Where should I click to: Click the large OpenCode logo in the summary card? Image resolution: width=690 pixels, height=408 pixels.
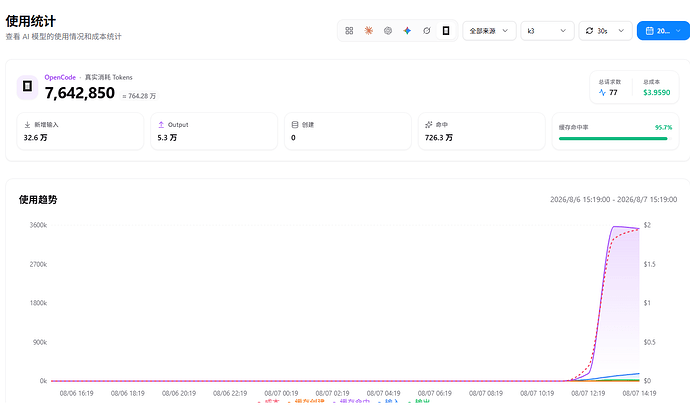coord(27,87)
